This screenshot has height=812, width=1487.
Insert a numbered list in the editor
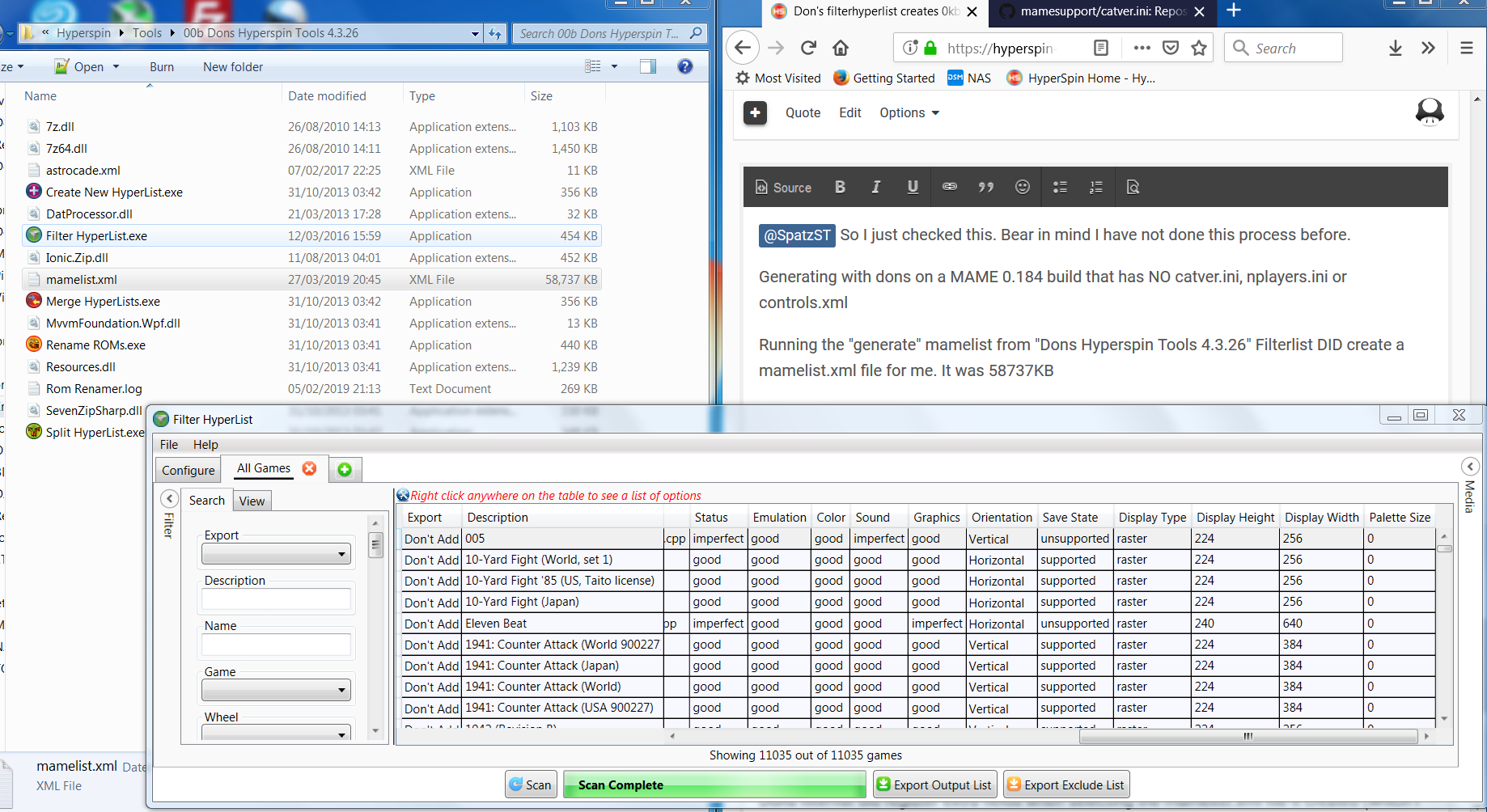pos(1096,187)
